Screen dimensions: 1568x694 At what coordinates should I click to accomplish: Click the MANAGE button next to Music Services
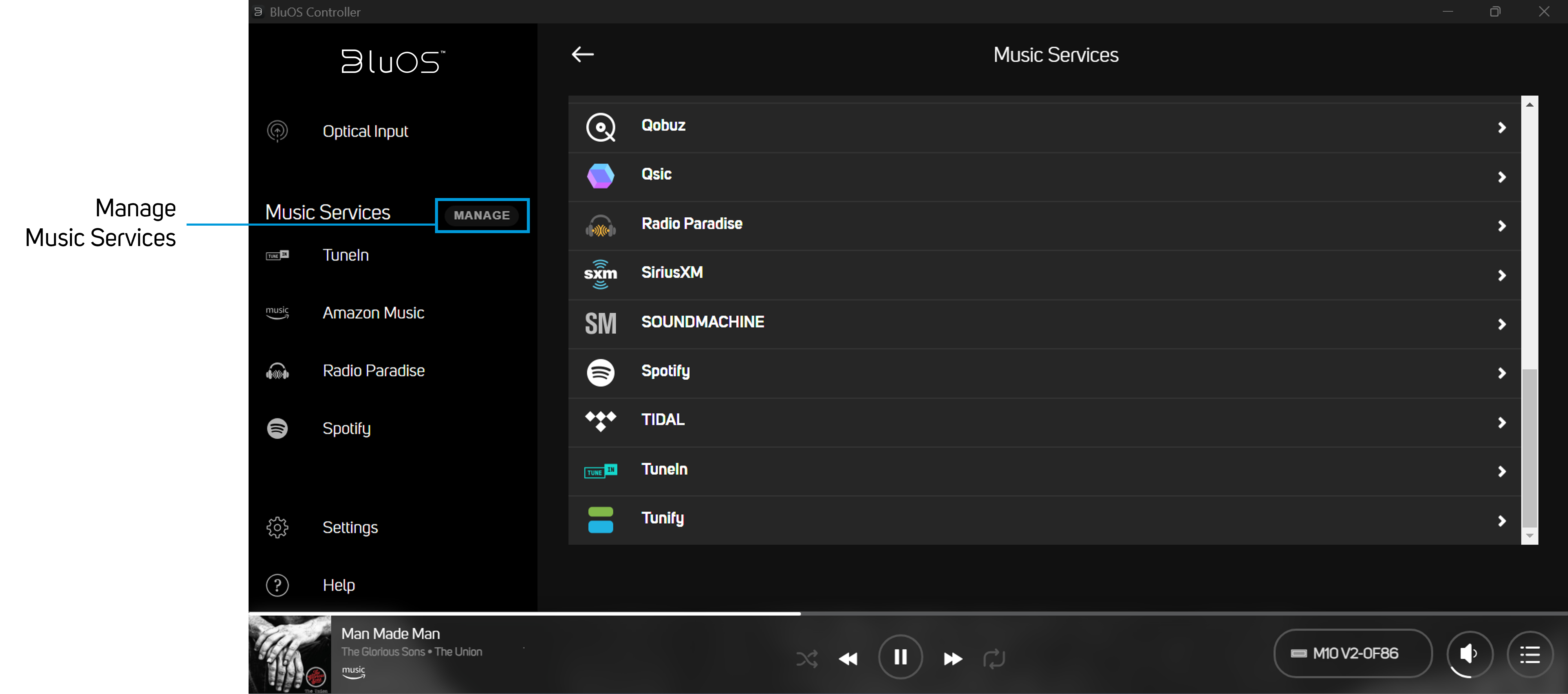click(x=482, y=215)
